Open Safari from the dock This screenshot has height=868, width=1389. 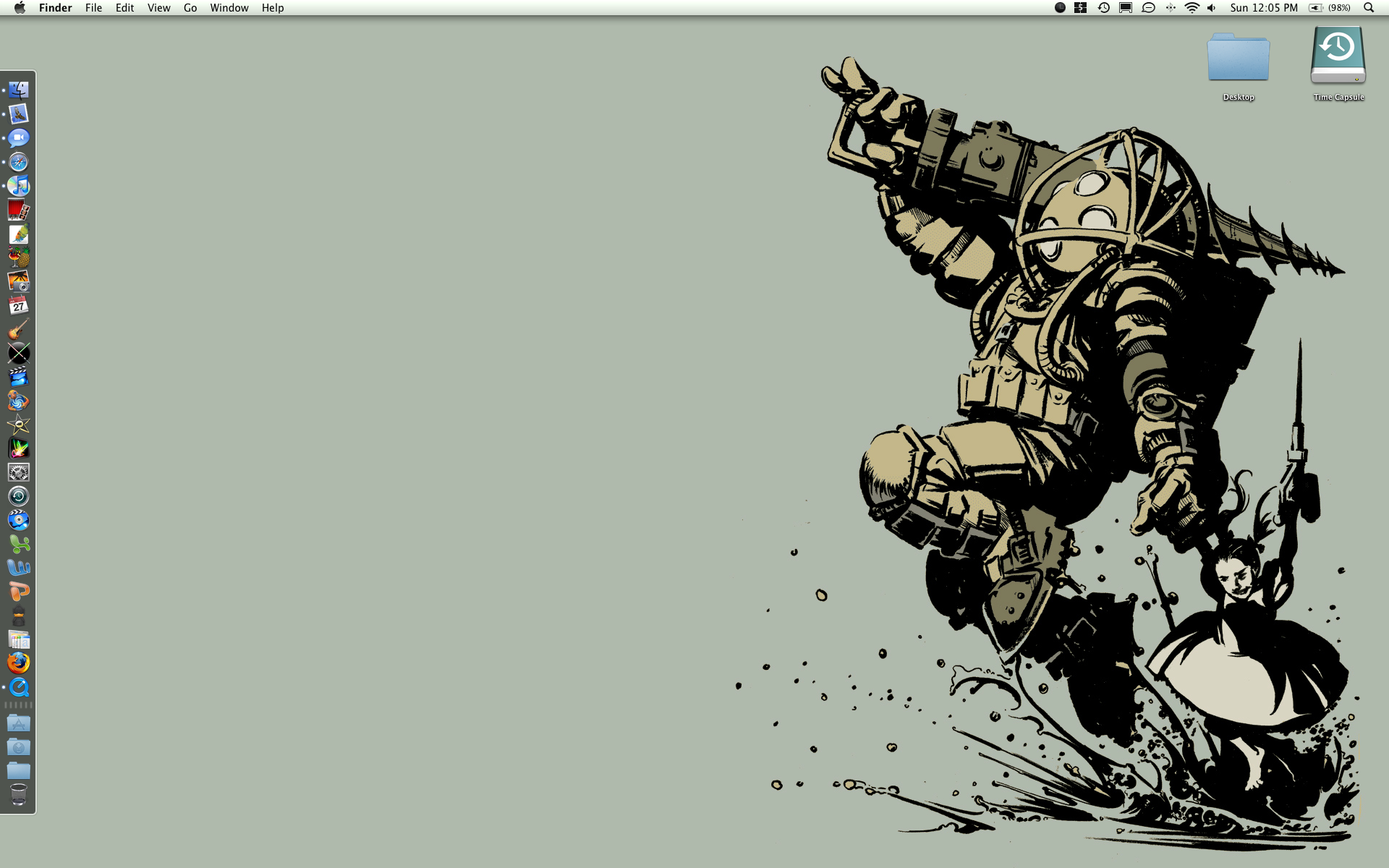tap(19, 162)
